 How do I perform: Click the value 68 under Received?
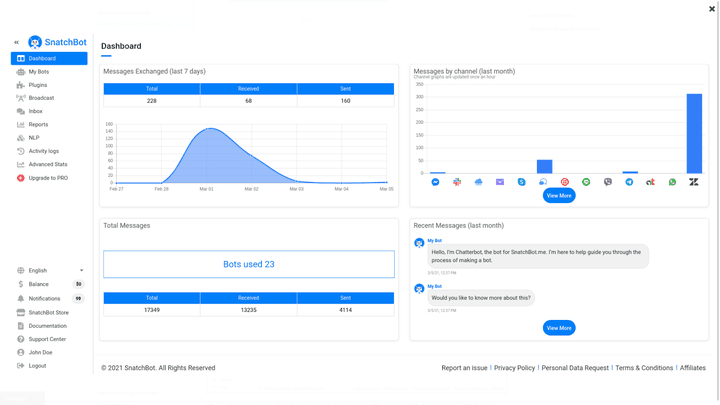[x=248, y=101]
